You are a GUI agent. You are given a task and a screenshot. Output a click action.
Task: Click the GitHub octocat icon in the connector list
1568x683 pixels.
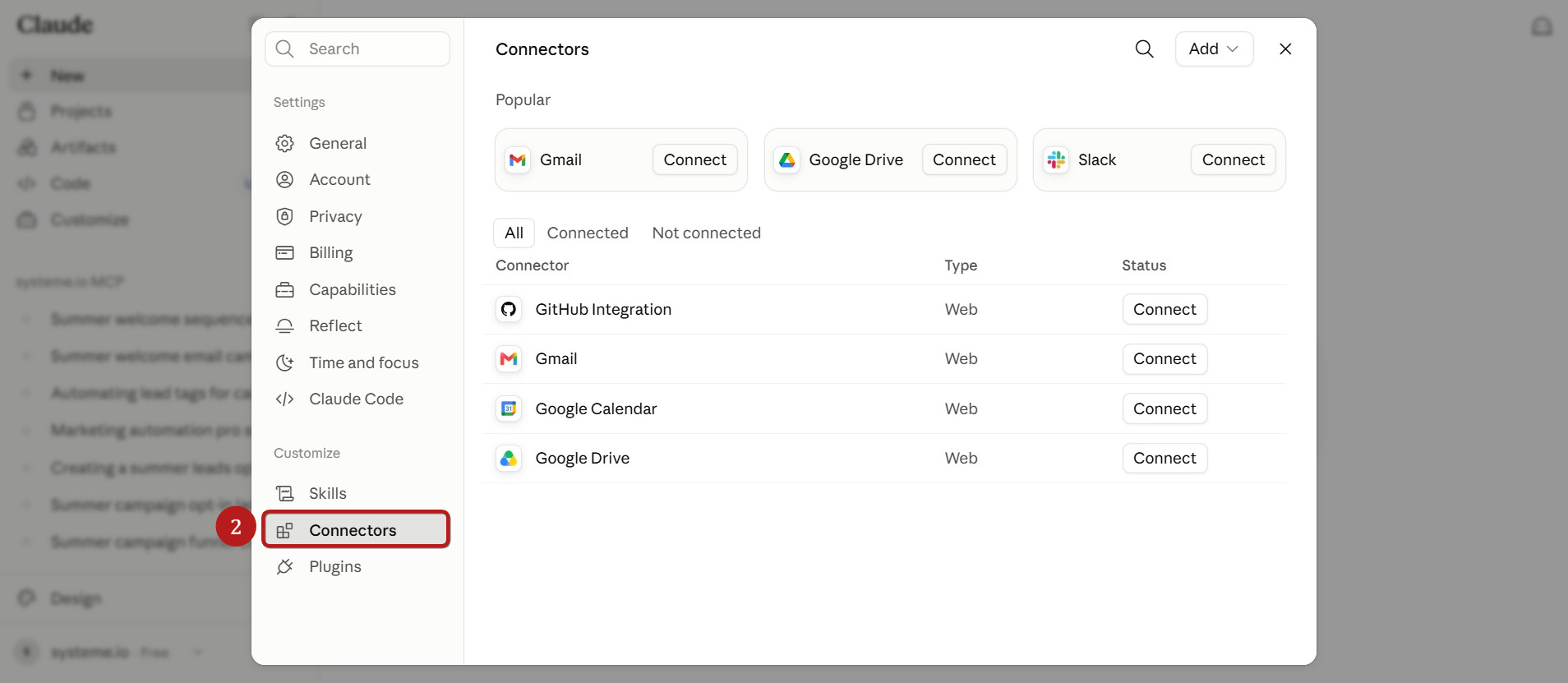coord(509,309)
